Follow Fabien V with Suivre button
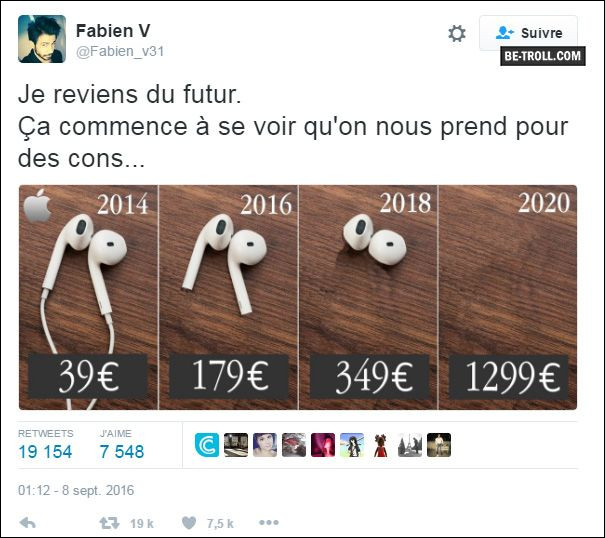This screenshot has height=538, width=605. [528, 33]
